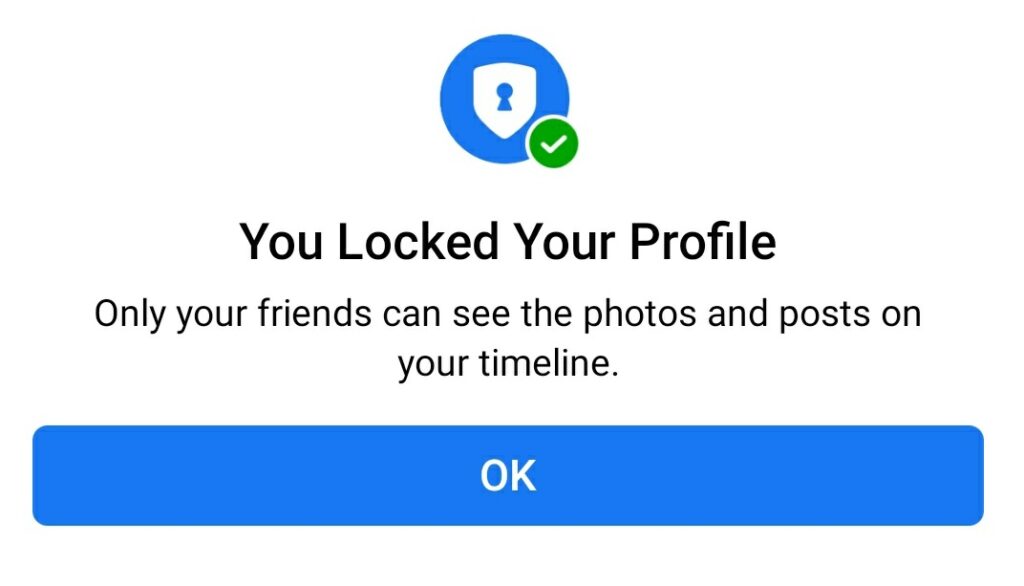Click the word "Profile" in the title
The width and height of the screenshot is (1024, 586).
point(703,242)
